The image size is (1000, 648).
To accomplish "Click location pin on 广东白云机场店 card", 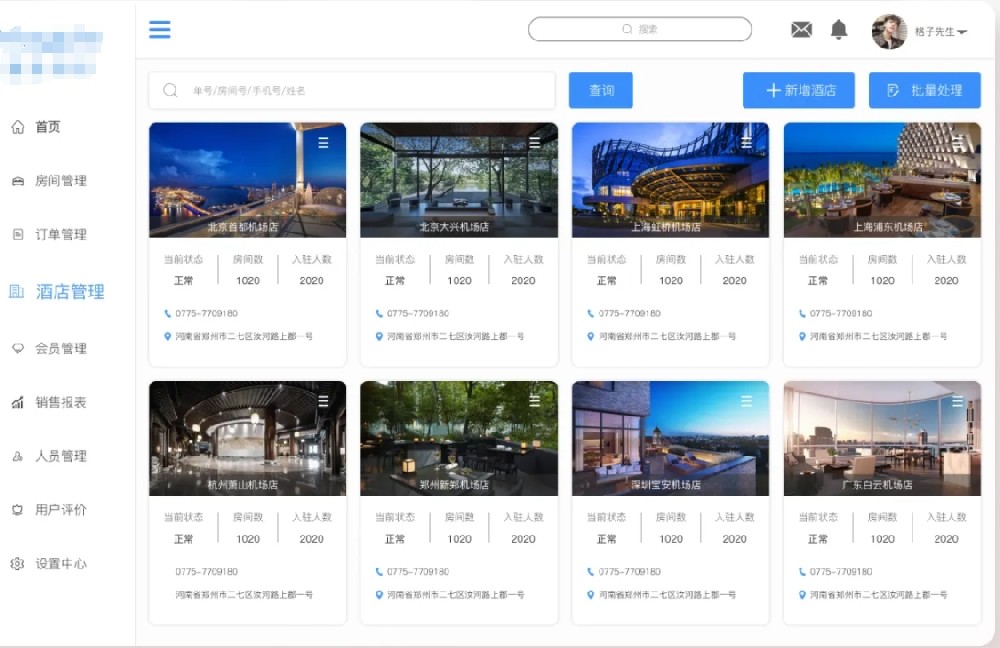I will click(802, 594).
